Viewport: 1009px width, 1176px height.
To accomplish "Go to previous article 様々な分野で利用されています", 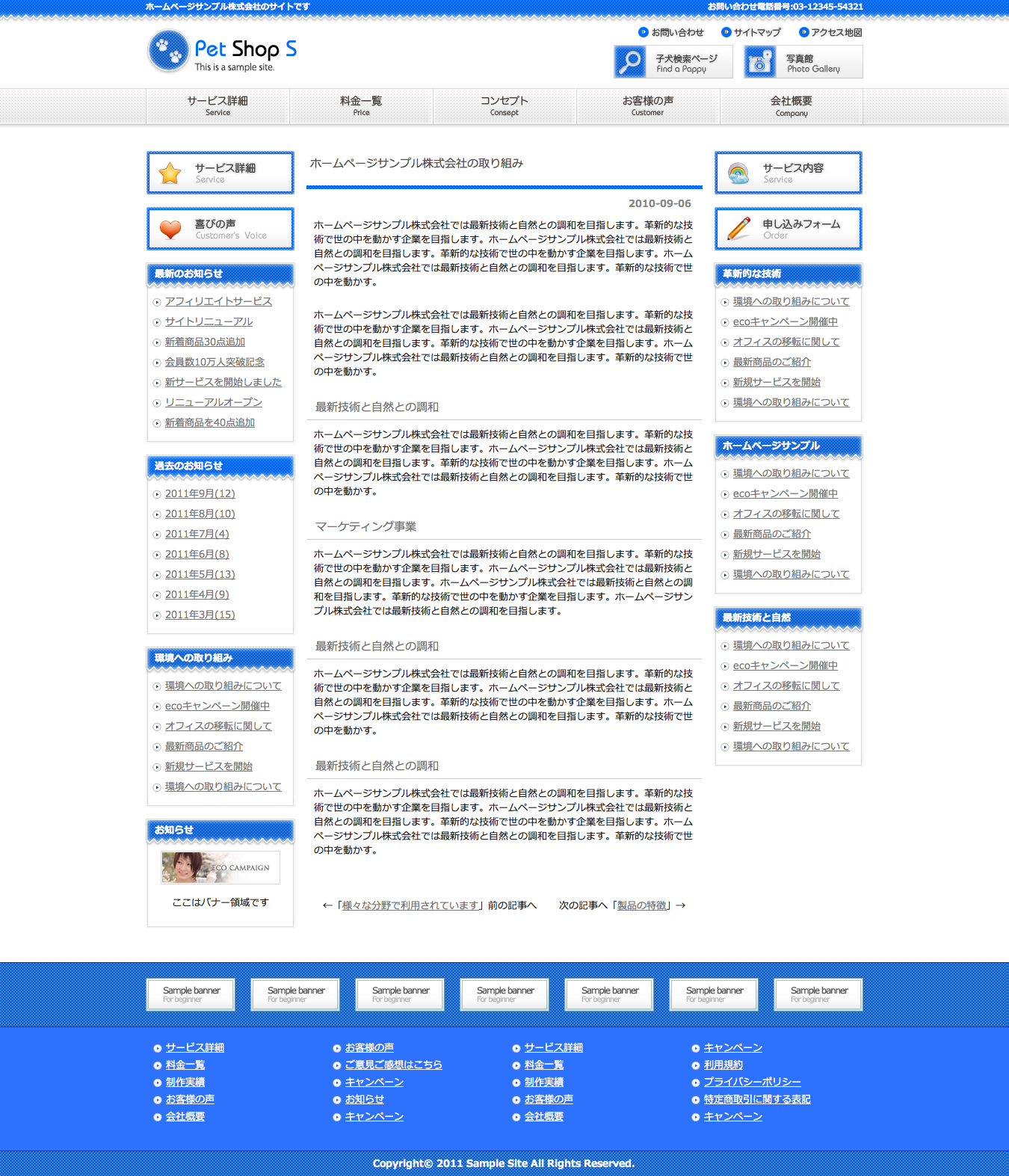I will tap(410, 905).
